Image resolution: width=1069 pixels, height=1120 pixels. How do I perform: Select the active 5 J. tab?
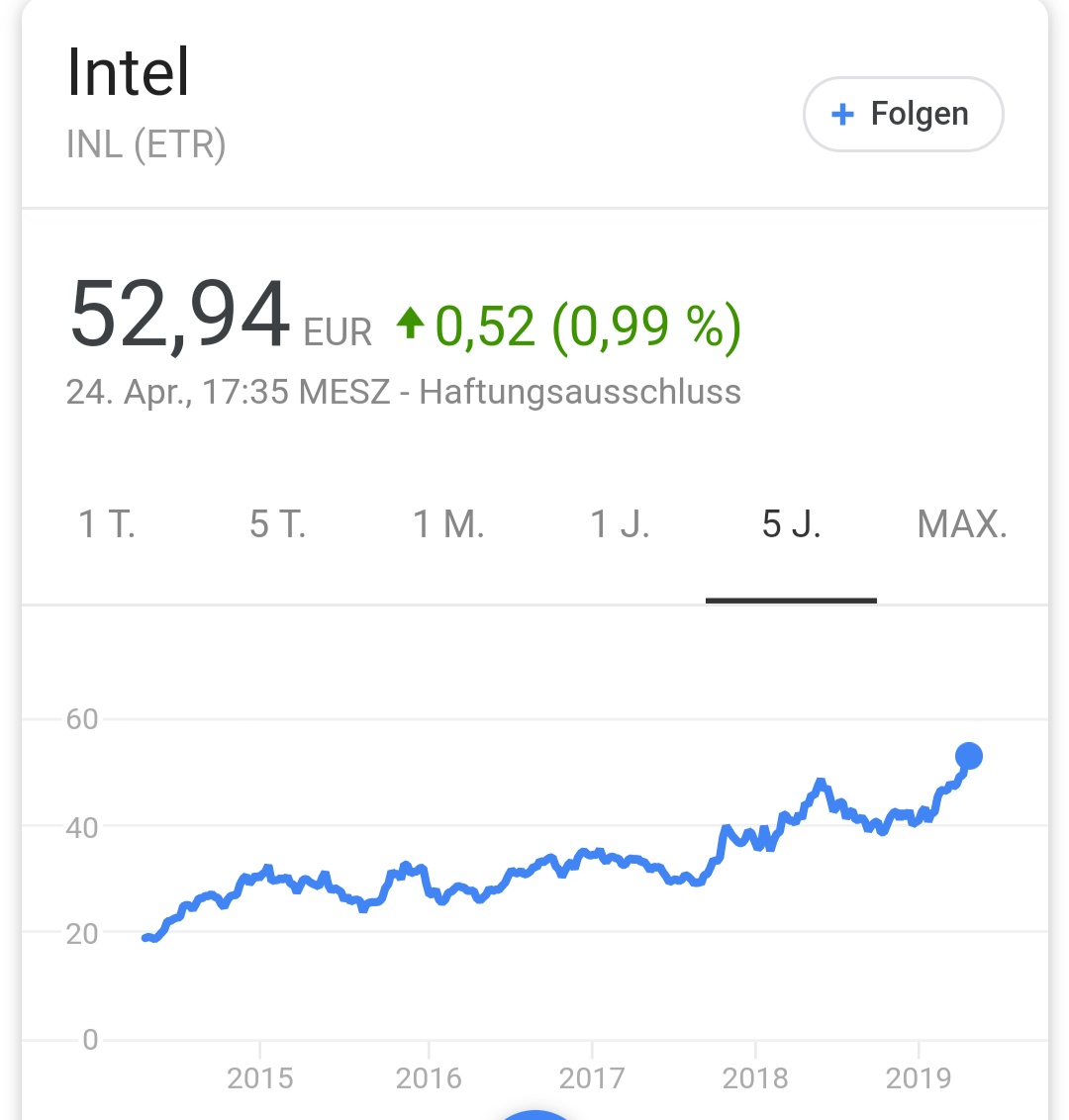(x=791, y=523)
